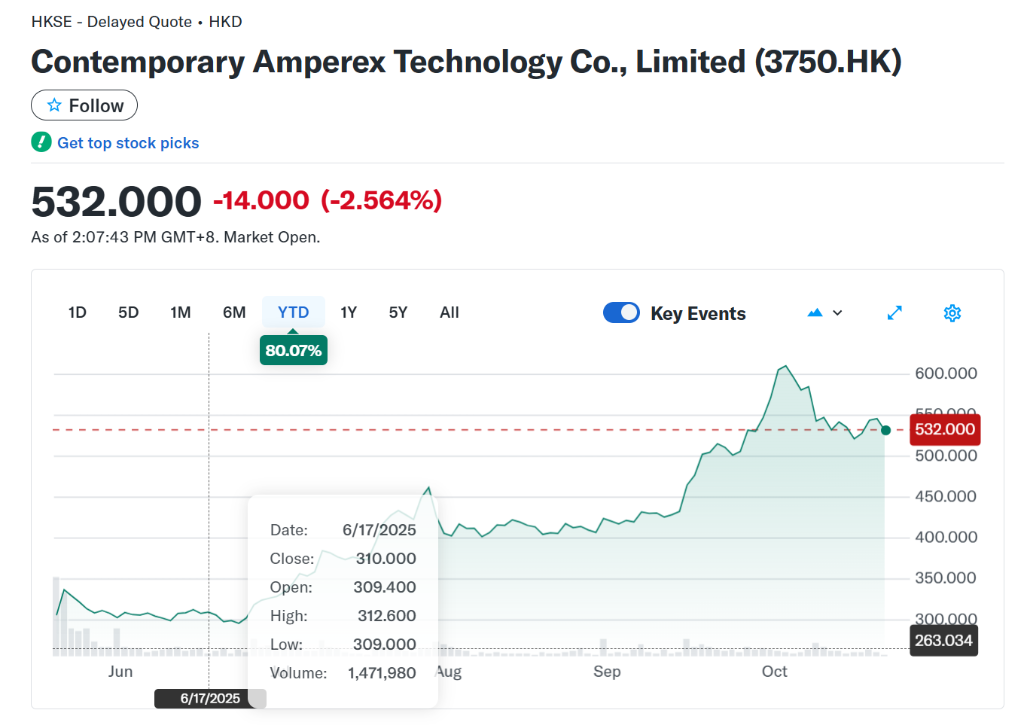Expand chart to full screen
The height and width of the screenshot is (725, 1024).
coord(895,313)
